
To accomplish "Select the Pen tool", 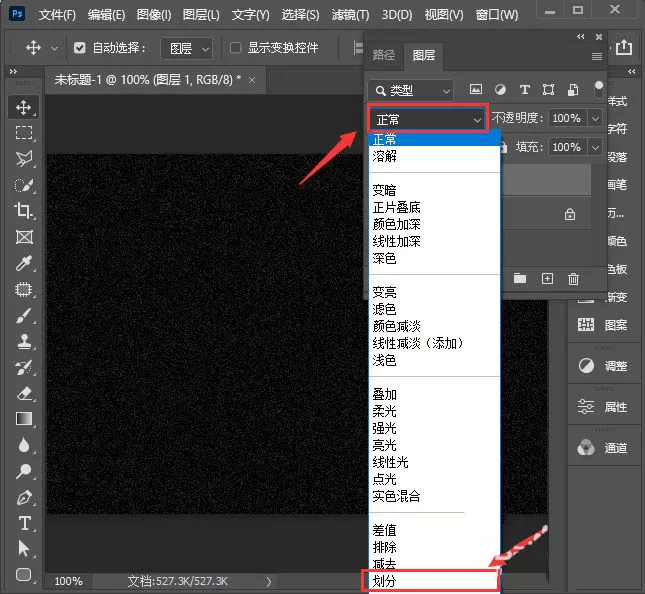I will (23, 497).
